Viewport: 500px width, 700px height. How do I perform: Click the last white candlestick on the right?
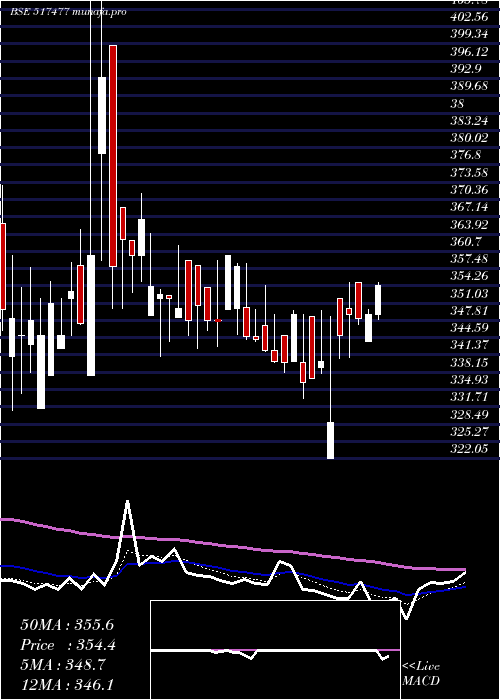(378, 300)
